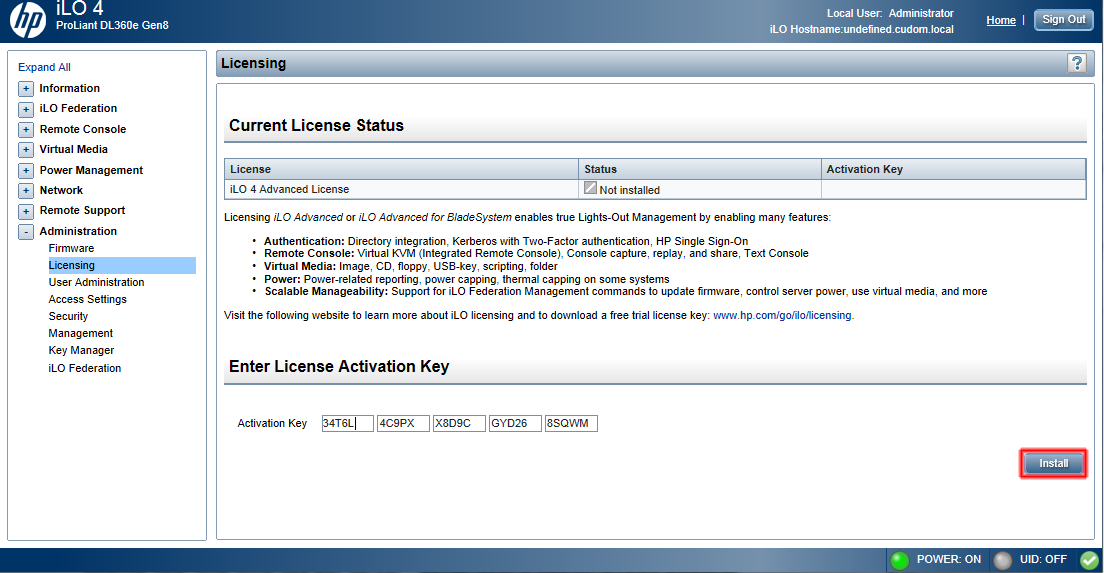Screen dimensions: 1104x573
Task: Open the Management page
Action: pyautogui.click(x=80, y=333)
